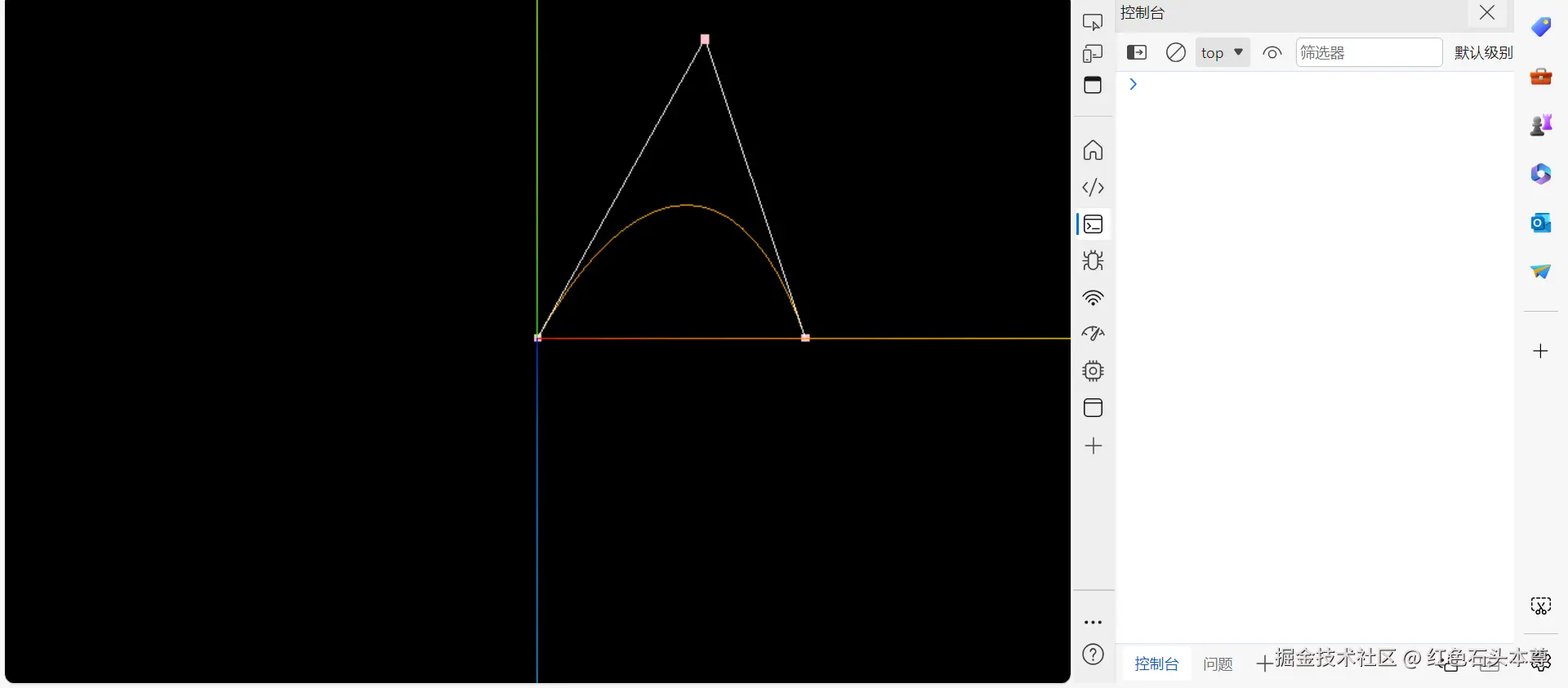Open the blue tag sidebar app
The height and width of the screenshot is (688, 1568).
(x=1541, y=27)
